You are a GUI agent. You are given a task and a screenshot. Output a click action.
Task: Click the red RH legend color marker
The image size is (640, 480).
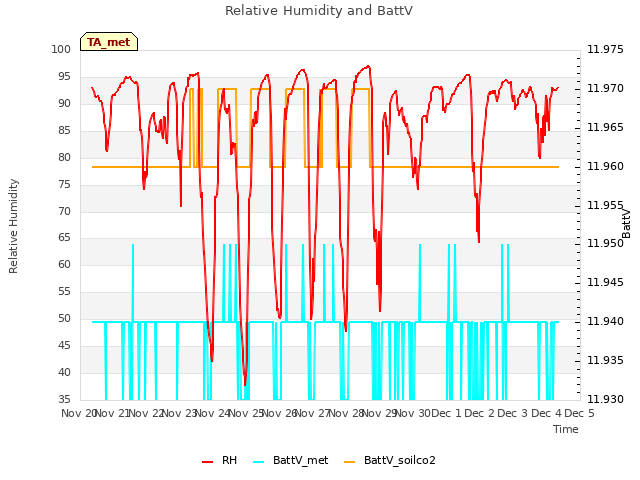(x=207, y=462)
